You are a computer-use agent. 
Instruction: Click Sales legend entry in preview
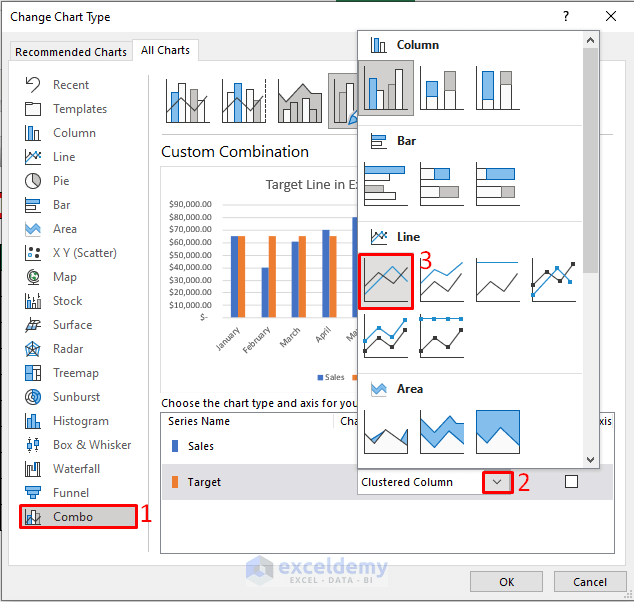331,377
